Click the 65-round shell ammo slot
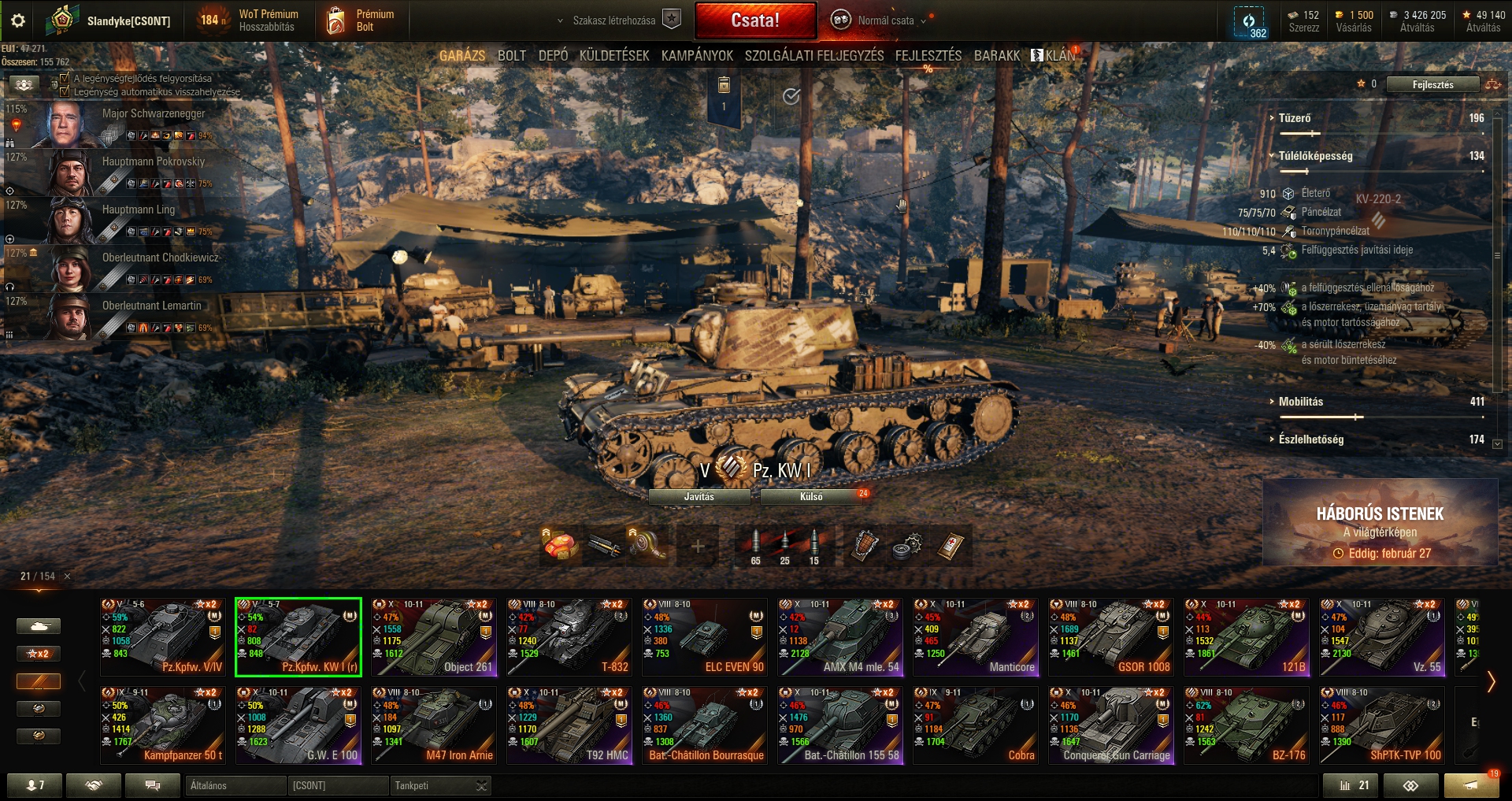Screen dimensions: 1512x801 click(x=755, y=546)
